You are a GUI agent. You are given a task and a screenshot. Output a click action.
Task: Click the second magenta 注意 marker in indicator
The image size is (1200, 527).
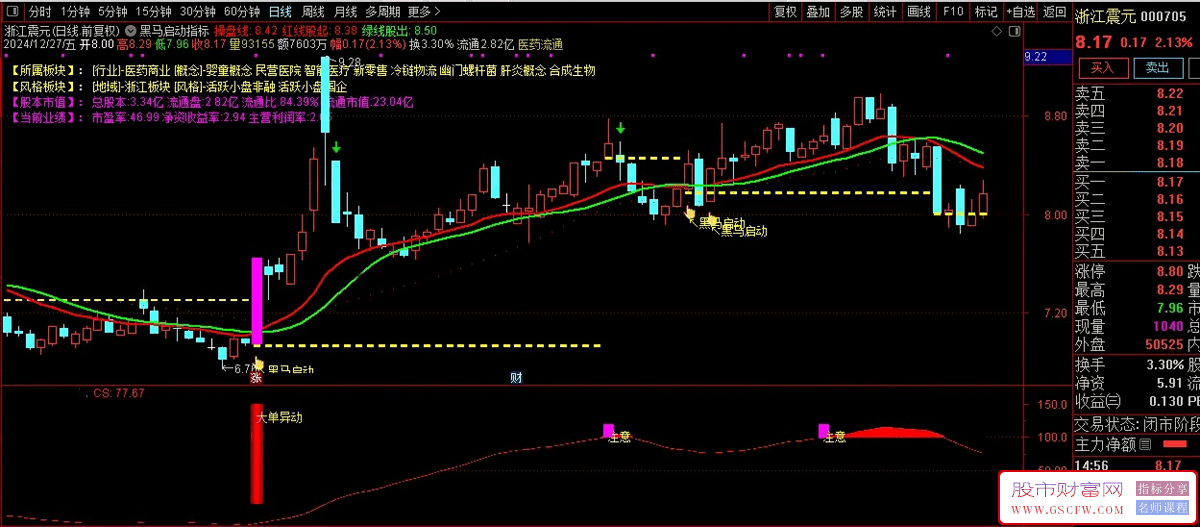[825, 431]
